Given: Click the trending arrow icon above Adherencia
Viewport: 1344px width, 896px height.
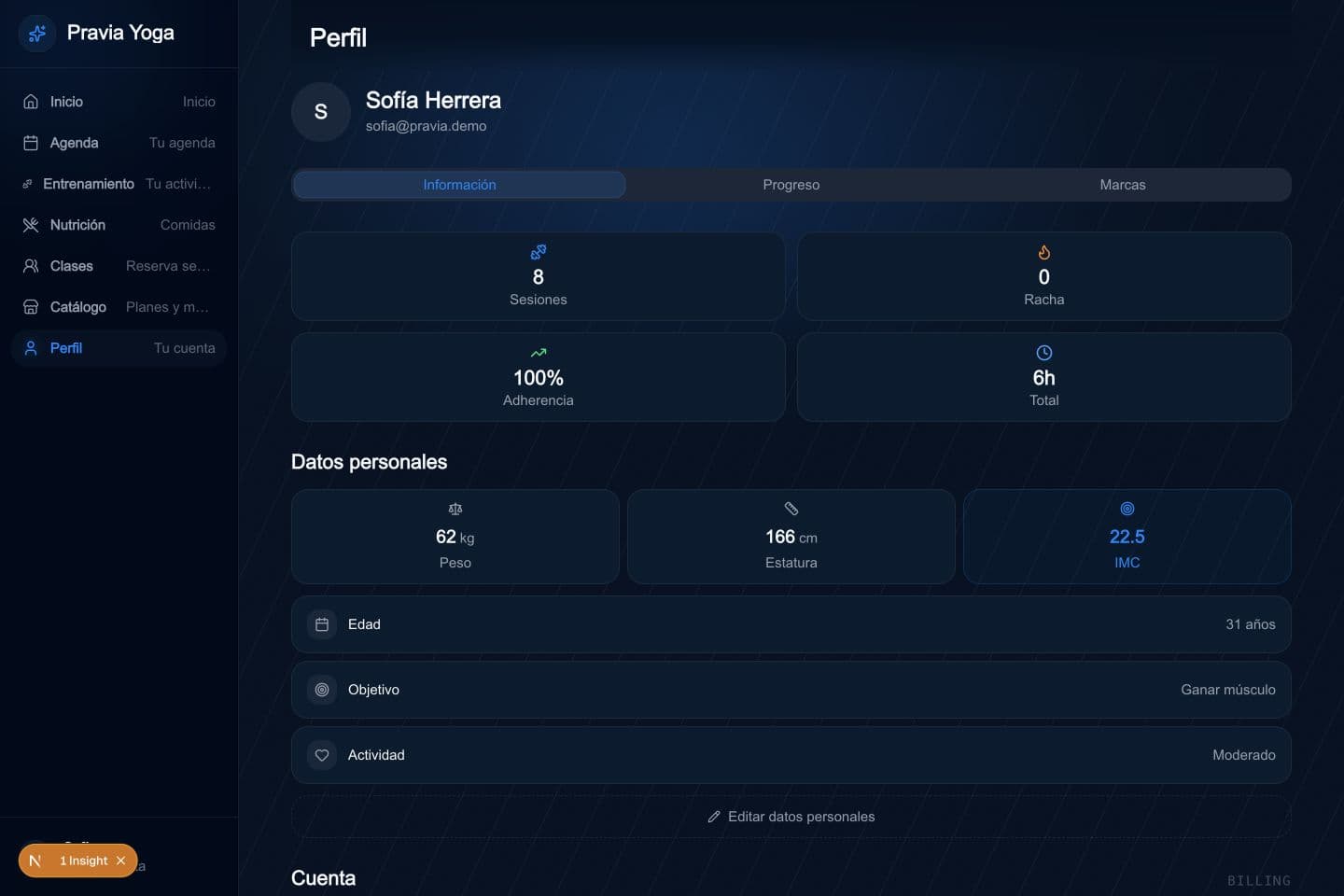Looking at the screenshot, I should coord(539,353).
